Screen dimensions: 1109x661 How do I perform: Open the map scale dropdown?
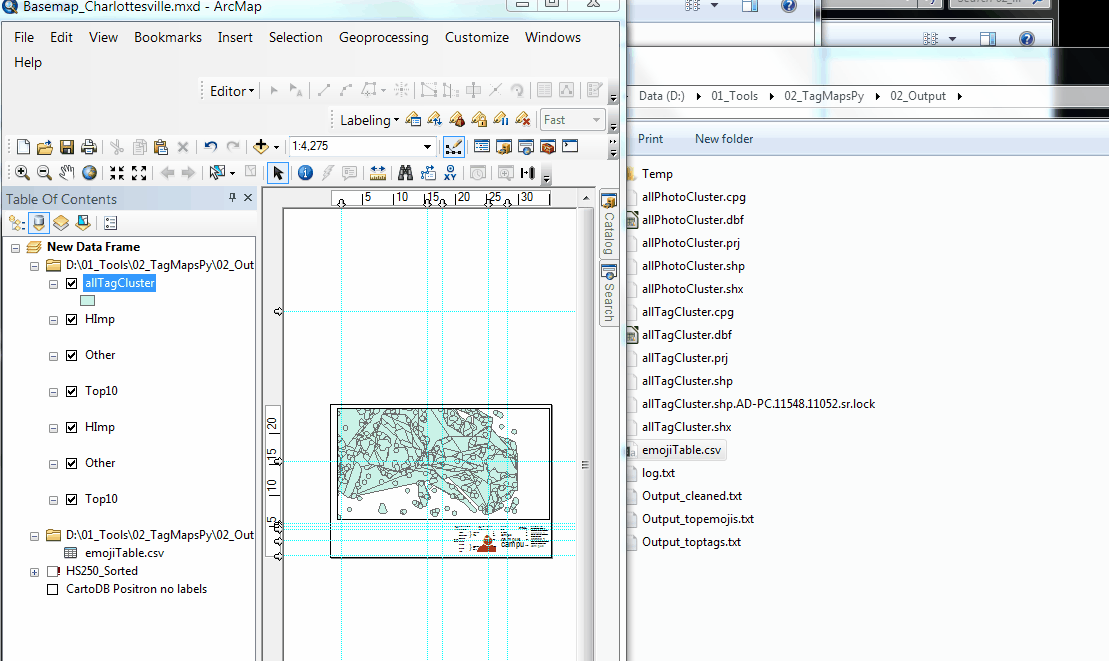(427, 145)
